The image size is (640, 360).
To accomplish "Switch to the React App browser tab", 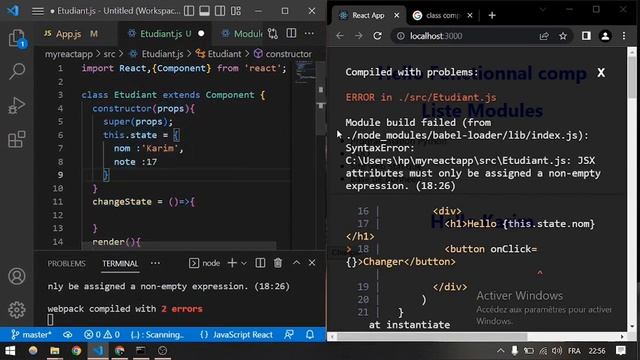I will click(368, 16).
